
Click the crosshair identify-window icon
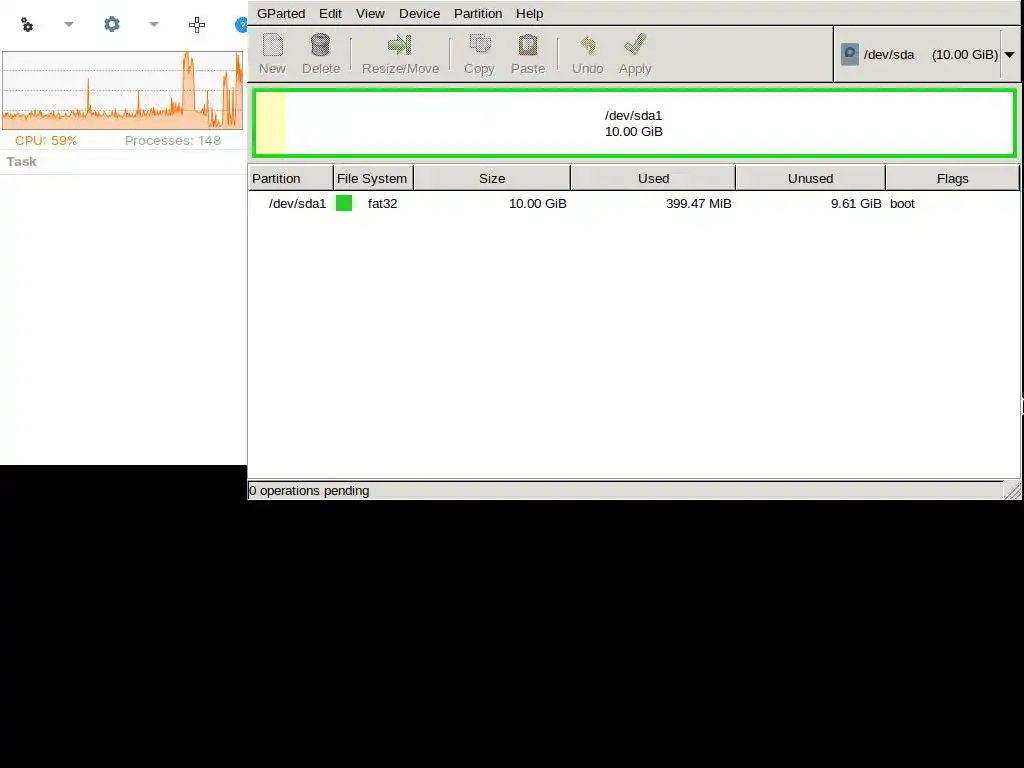click(197, 25)
